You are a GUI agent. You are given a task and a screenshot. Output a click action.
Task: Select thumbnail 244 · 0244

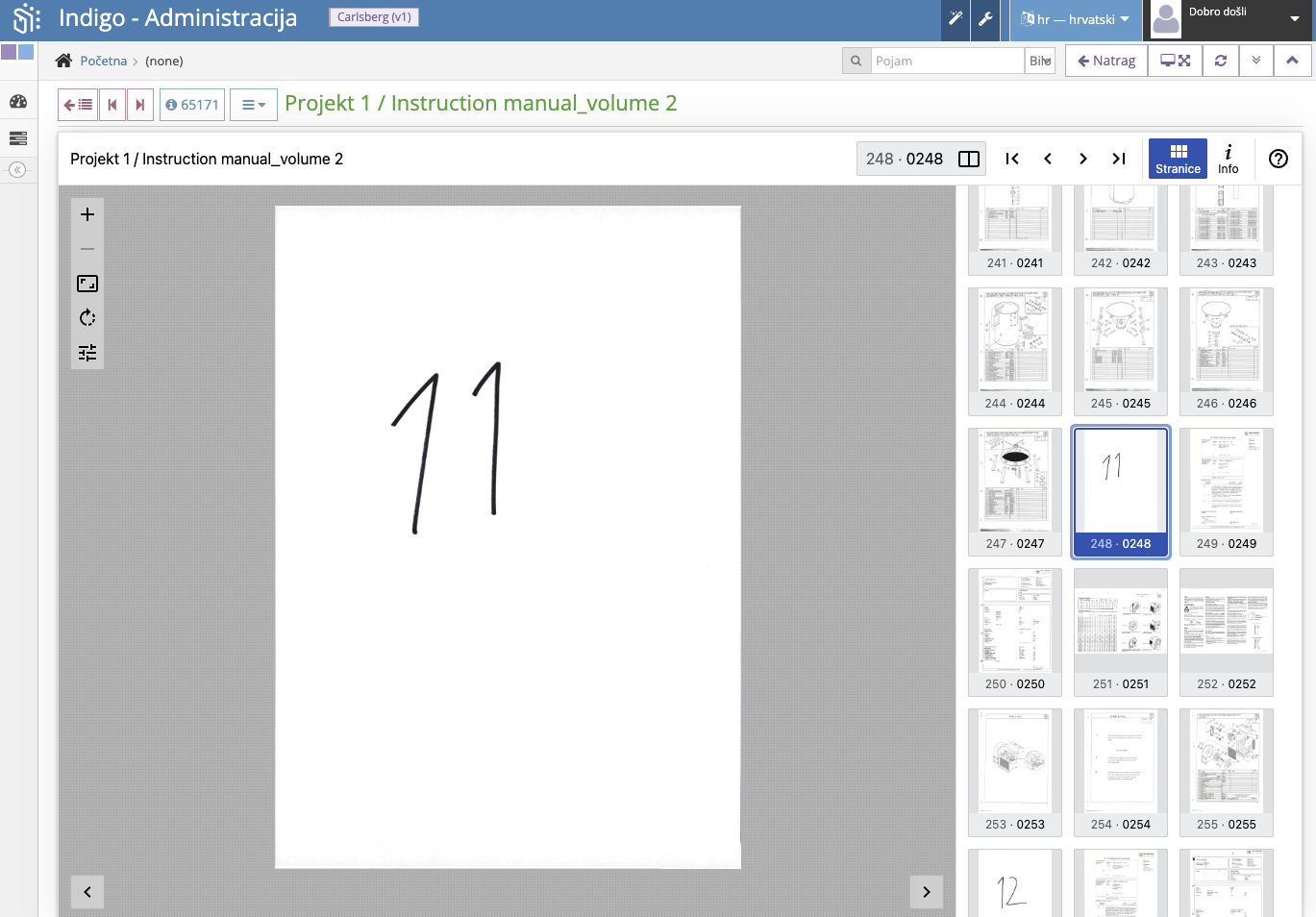[1015, 352]
